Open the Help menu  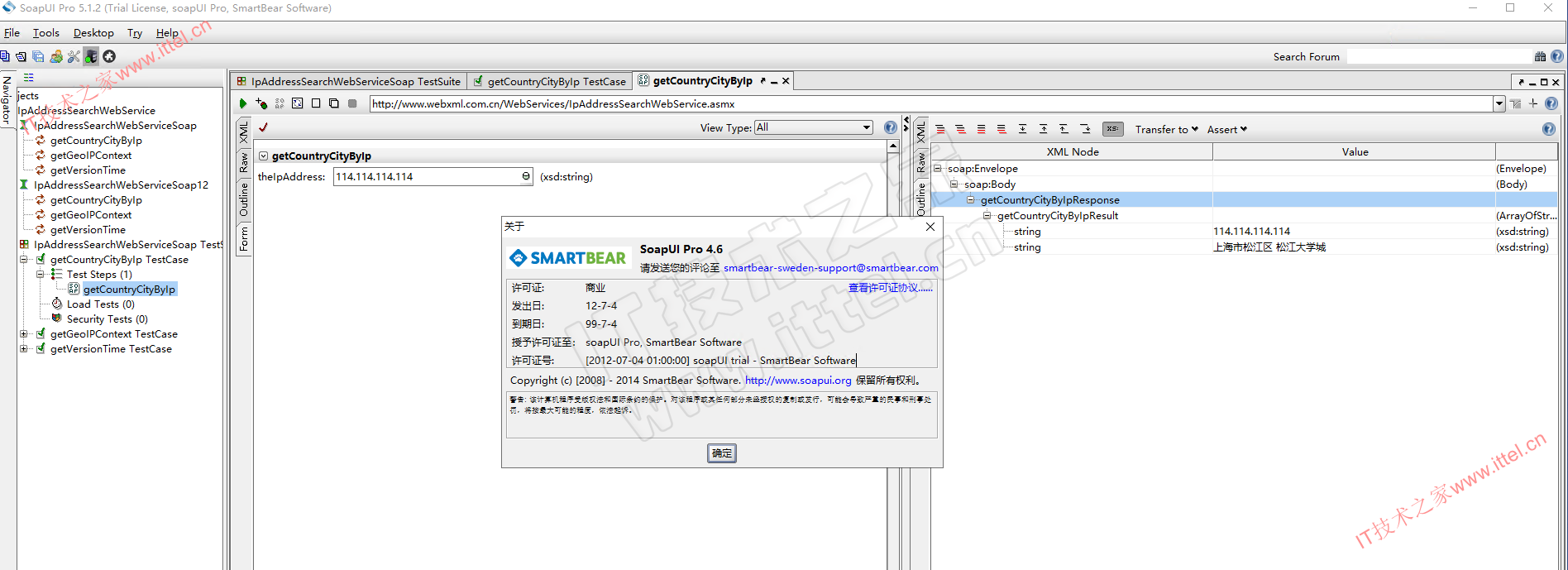167,32
